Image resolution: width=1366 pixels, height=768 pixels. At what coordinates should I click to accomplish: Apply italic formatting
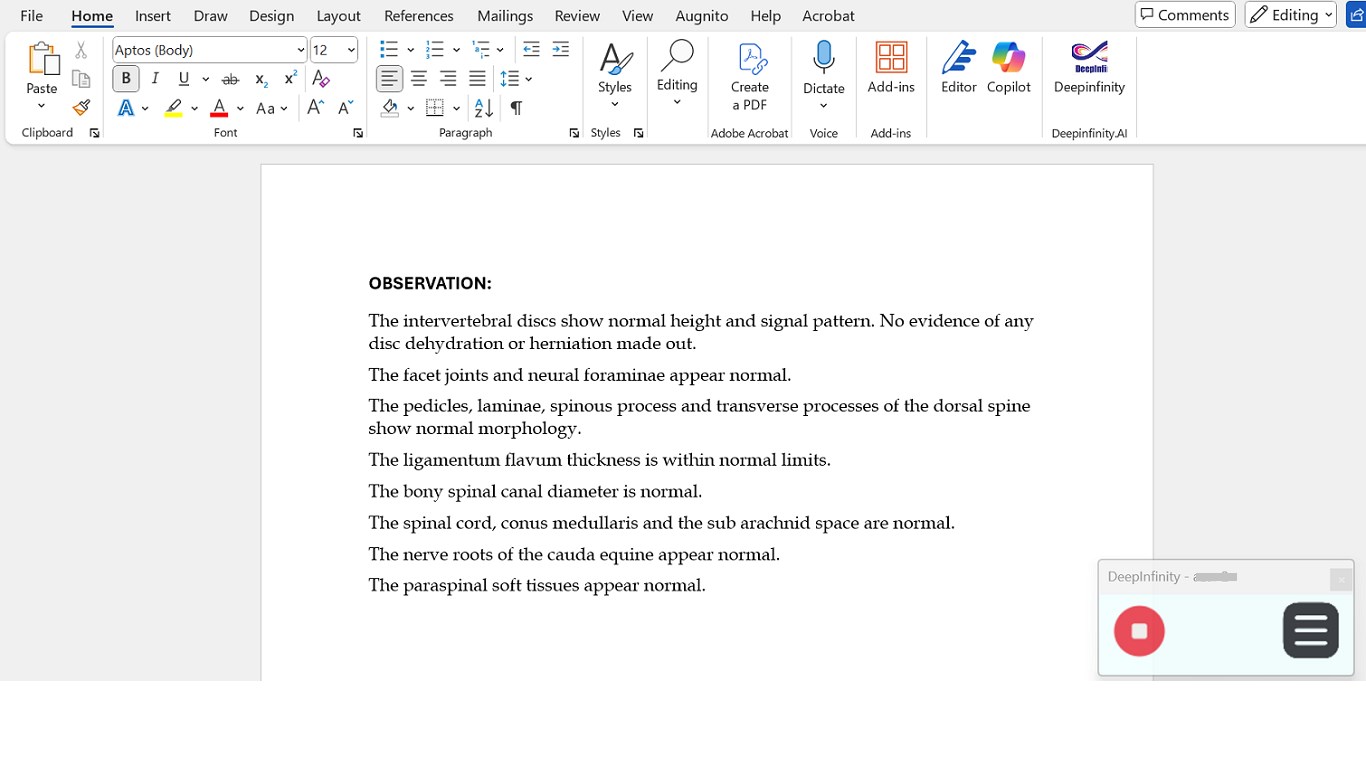point(155,78)
